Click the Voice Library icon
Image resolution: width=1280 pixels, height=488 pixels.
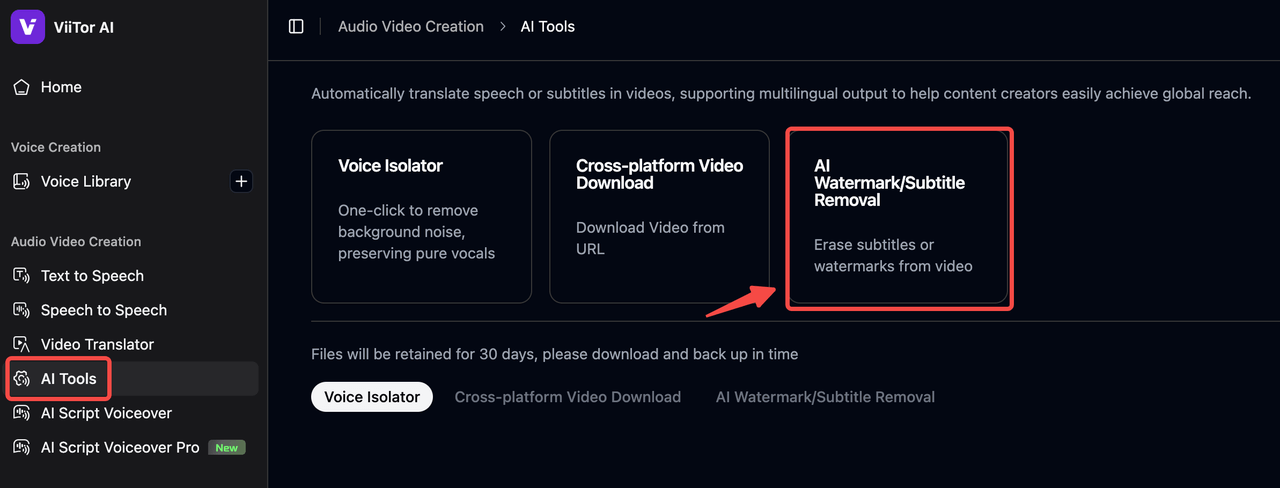21,182
